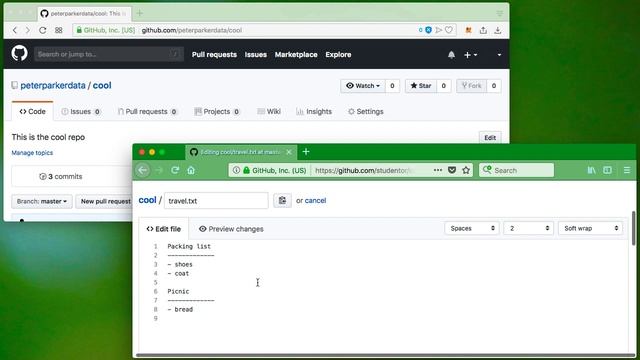Open the Soft wrap mode dropdown
640x360 pixels.
pos(591,228)
